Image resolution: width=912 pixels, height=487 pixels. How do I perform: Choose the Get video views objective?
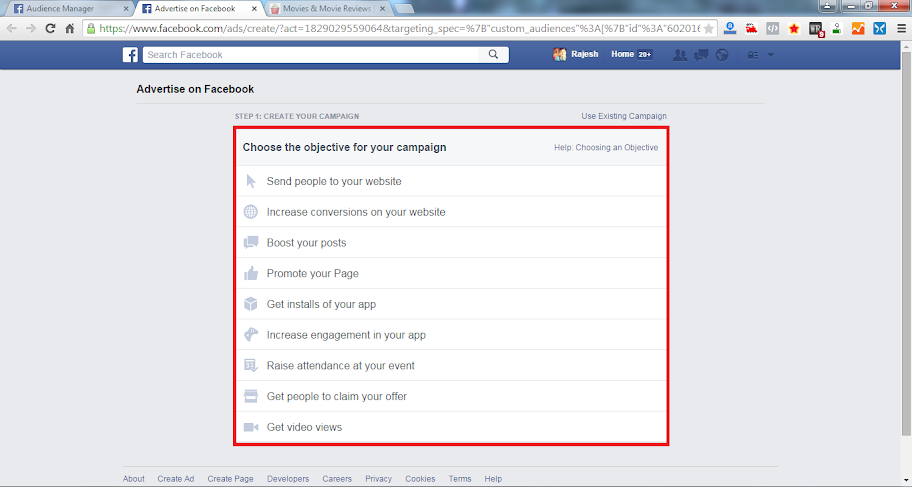[451, 427]
